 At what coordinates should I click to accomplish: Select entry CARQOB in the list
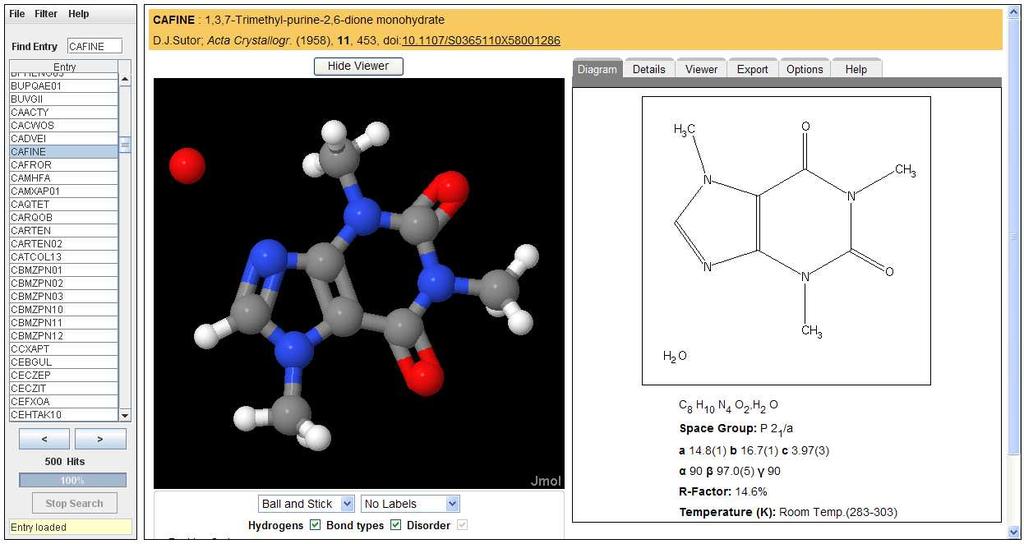[63, 217]
